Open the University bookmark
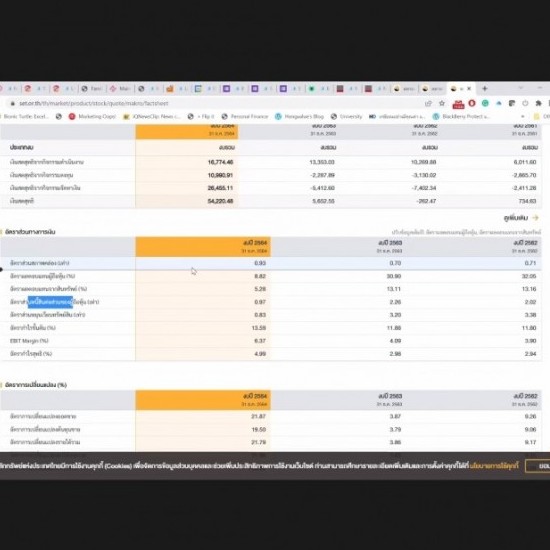Image resolution: width=550 pixels, height=550 pixels. coord(346,116)
